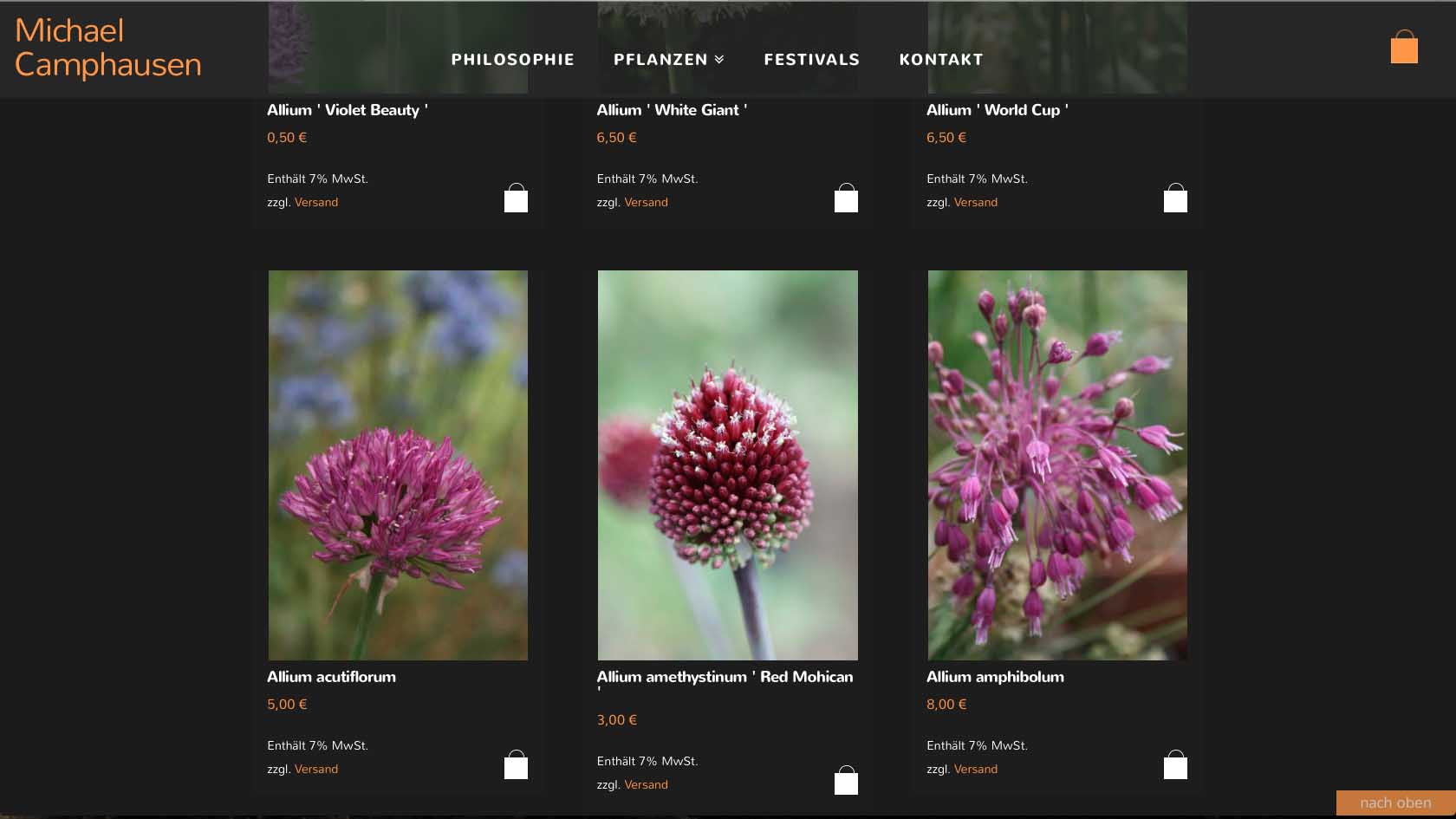Open the Philosophie menu item
The width and height of the screenshot is (1456, 819).
512,60
